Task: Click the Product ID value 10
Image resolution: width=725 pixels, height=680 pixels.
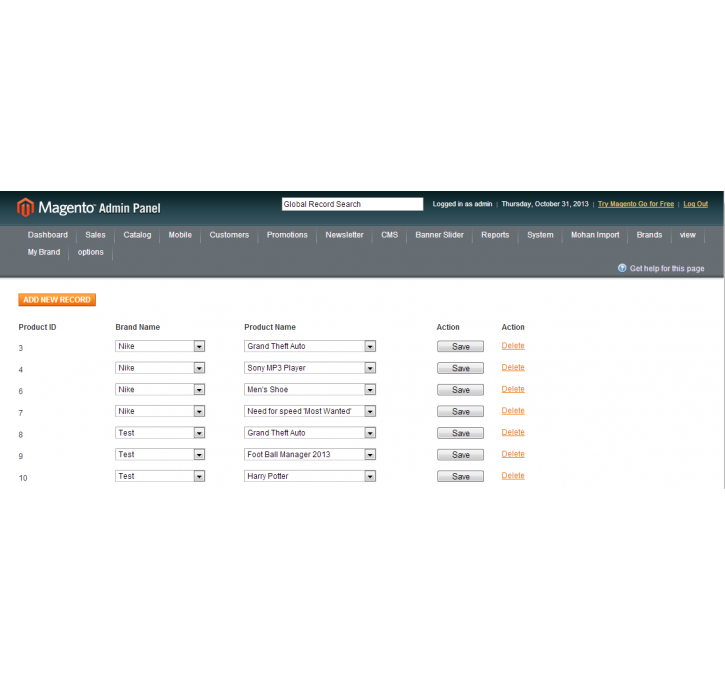Action: [23, 478]
